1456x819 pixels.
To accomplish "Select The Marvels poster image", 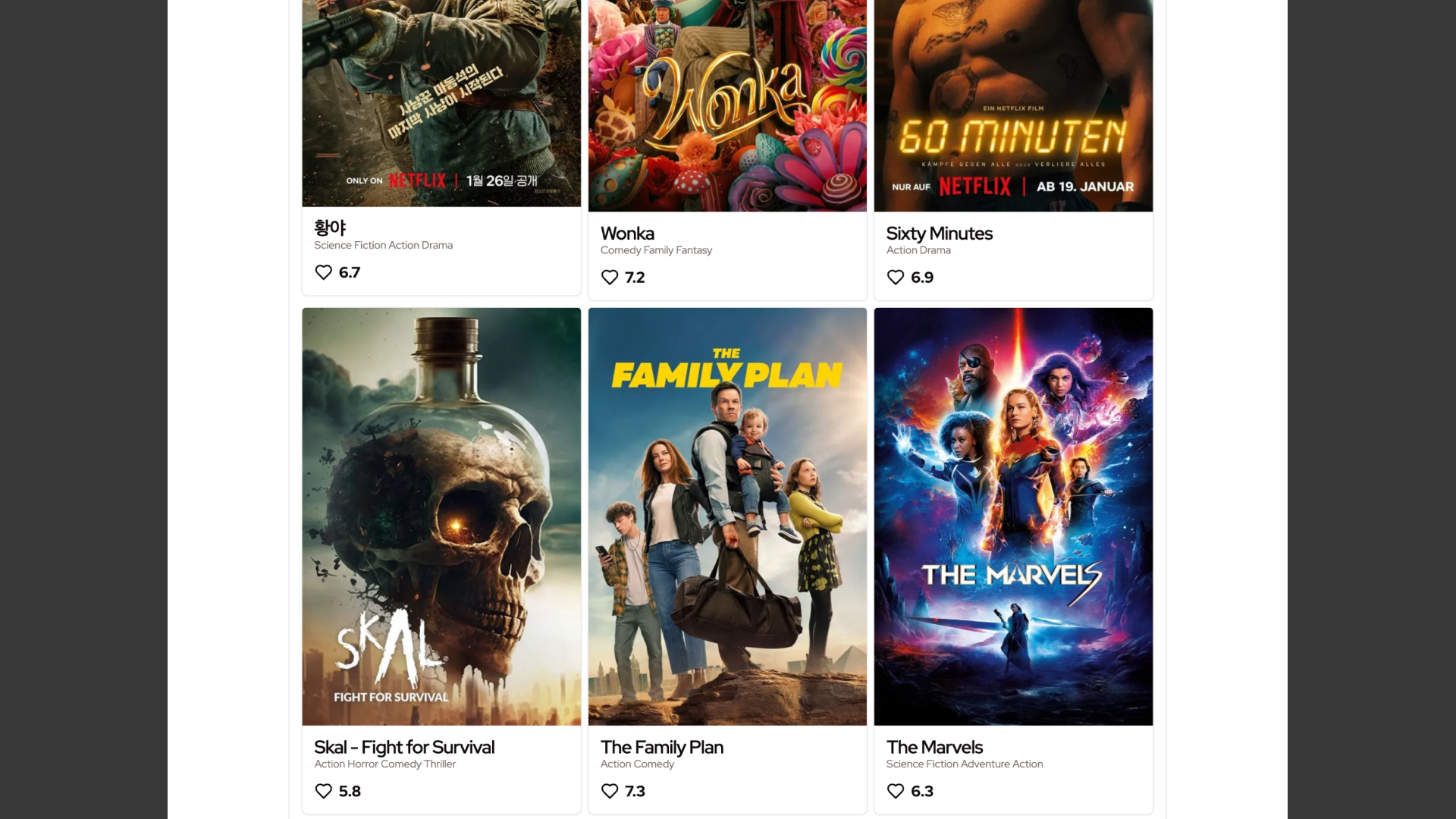I will [x=1013, y=516].
